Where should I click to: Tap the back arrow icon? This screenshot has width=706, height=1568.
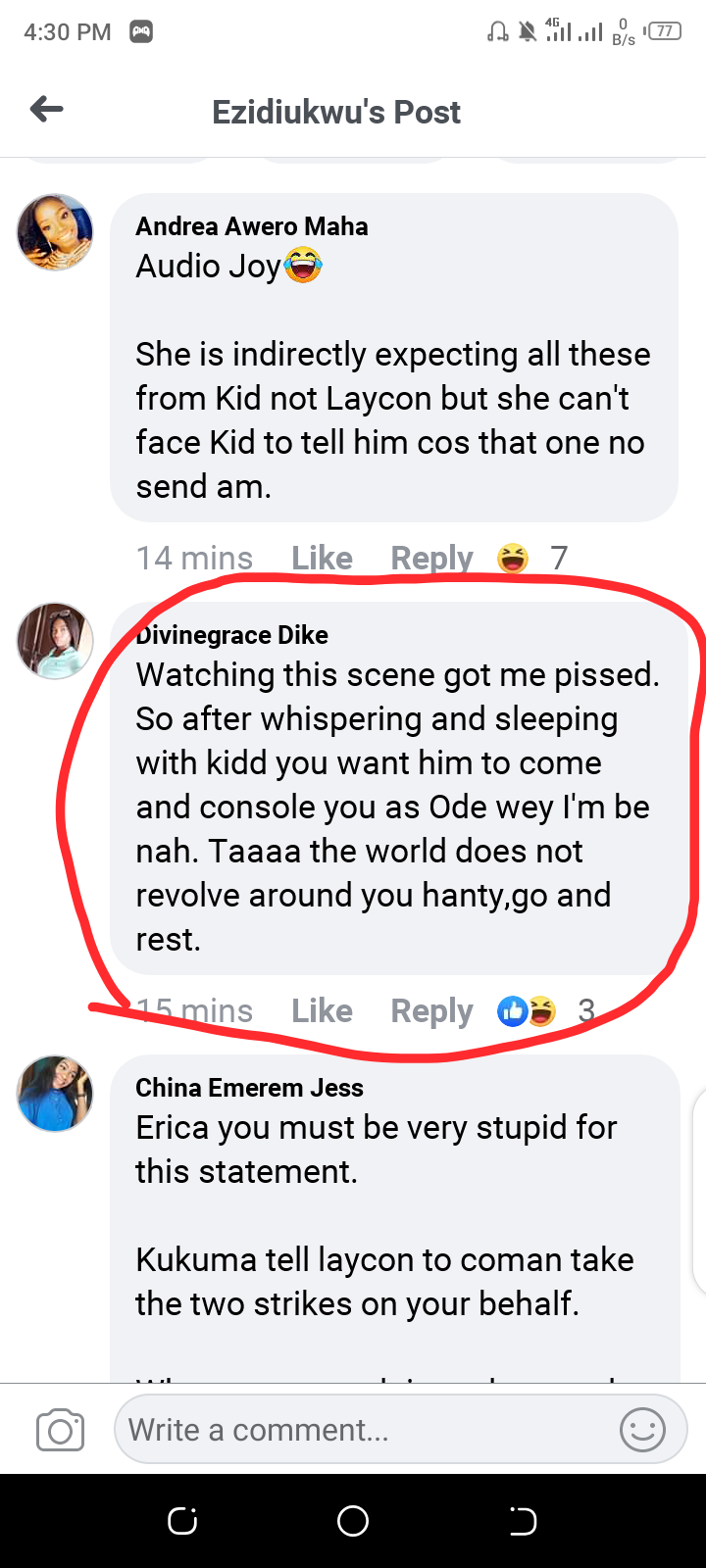pyautogui.click(x=47, y=110)
